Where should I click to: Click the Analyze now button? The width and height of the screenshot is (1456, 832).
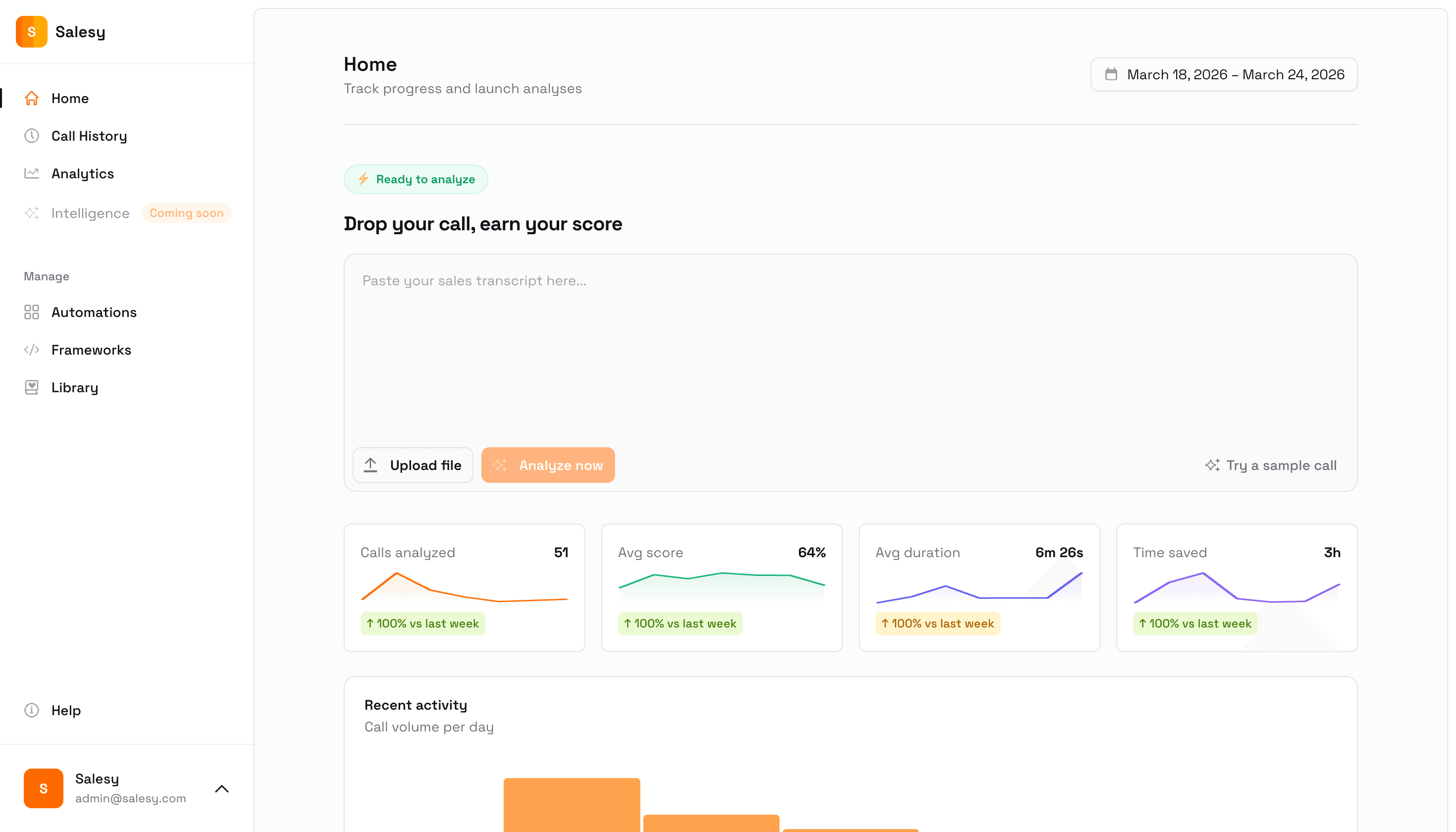tap(548, 465)
